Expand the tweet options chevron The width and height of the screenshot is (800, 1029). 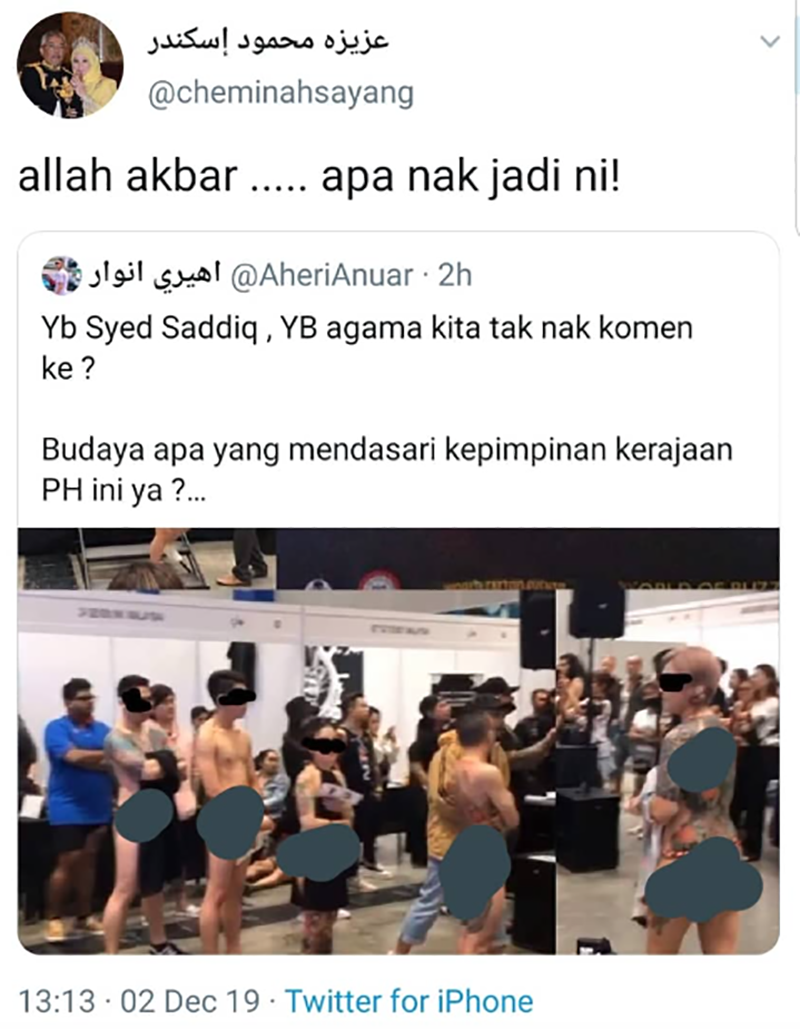[770, 42]
